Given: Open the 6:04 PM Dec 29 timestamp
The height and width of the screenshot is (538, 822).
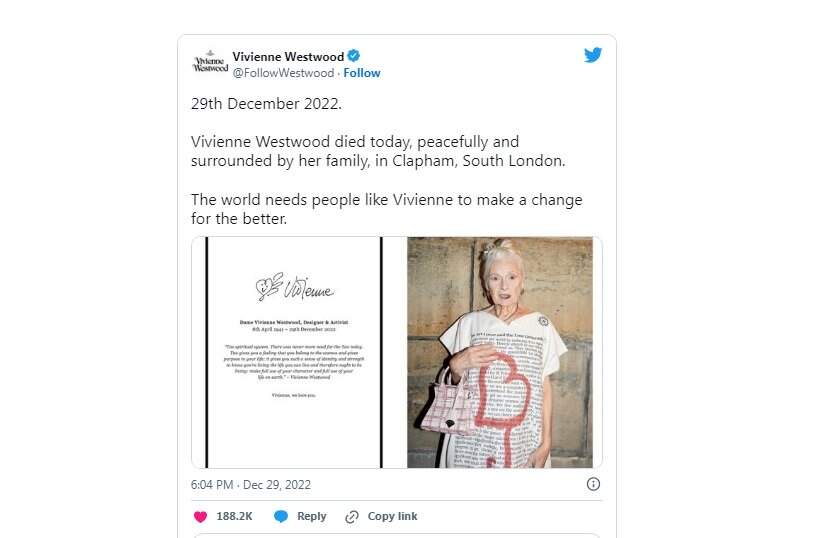Looking at the screenshot, I should 251,485.
